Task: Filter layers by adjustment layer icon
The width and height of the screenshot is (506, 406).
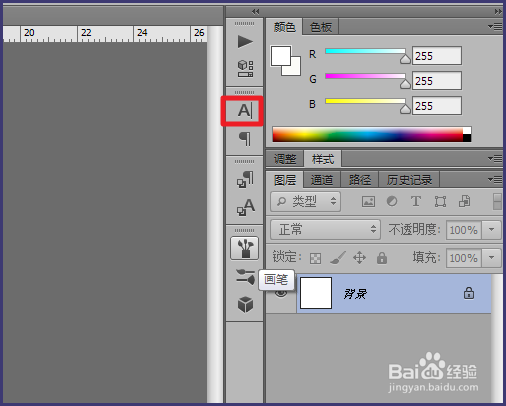Action: pos(392,201)
